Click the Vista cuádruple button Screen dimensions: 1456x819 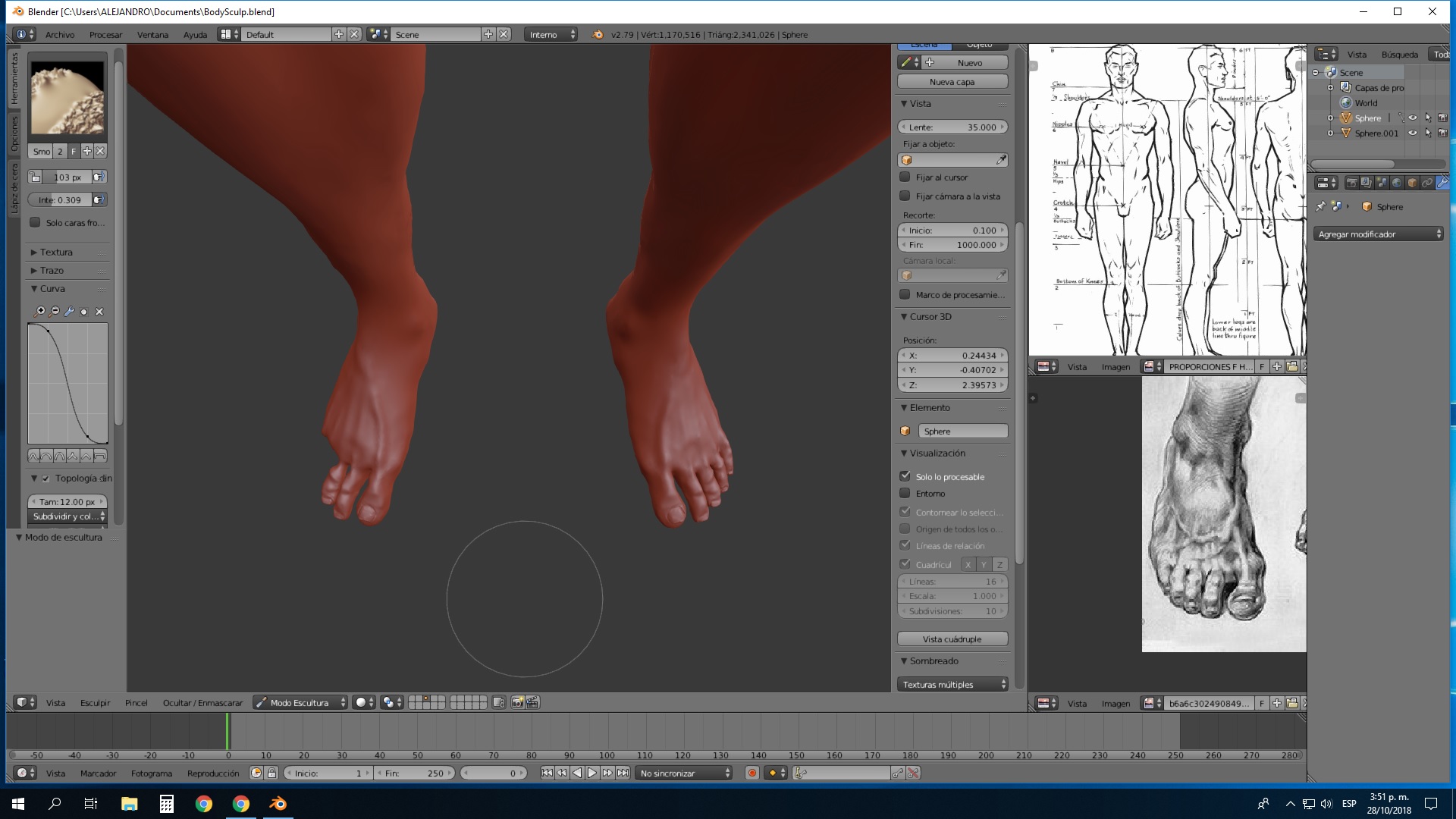click(952, 639)
